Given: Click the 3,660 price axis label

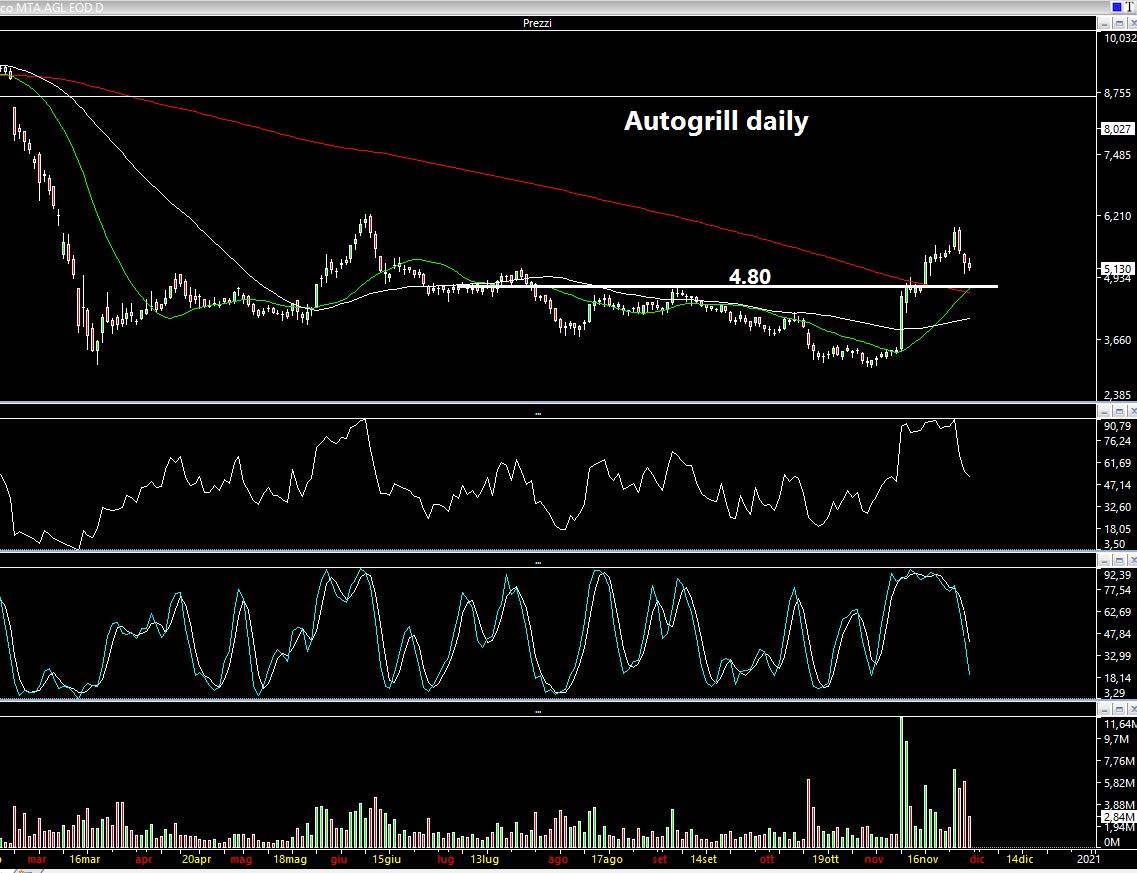Looking at the screenshot, I should pos(1117,340).
